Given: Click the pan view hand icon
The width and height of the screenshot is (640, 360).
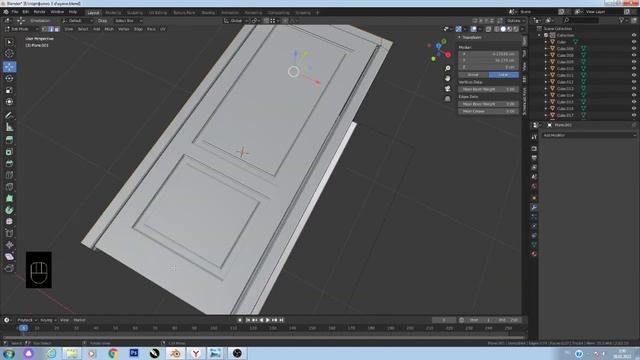Looking at the screenshot, I should (447, 78).
